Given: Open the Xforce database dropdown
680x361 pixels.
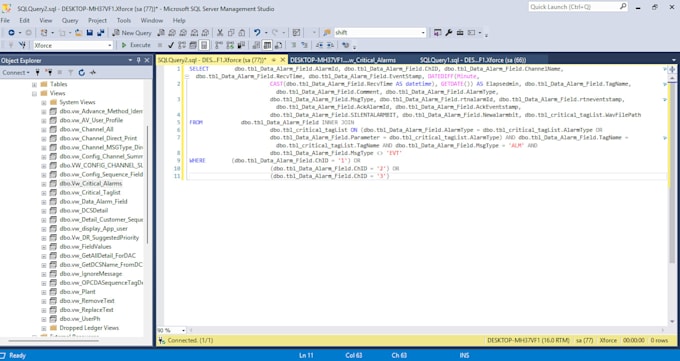Looking at the screenshot, I should (x=110, y=45).
